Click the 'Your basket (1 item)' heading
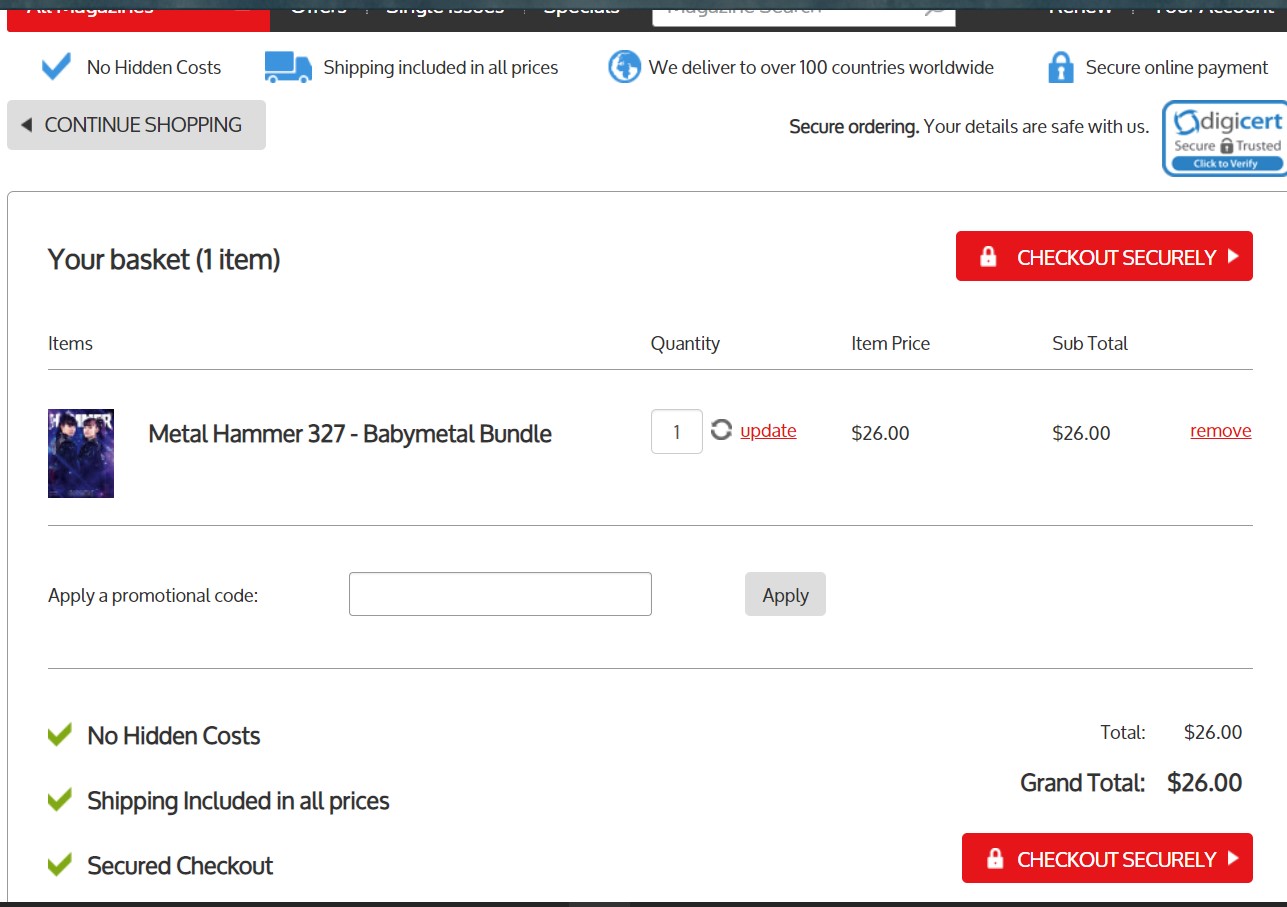 coord(164,260)
